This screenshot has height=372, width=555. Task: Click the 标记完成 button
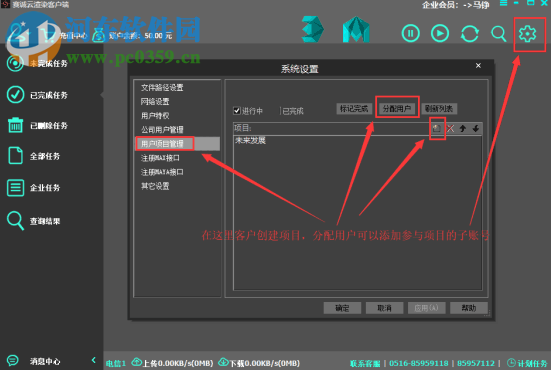(354, 109)
